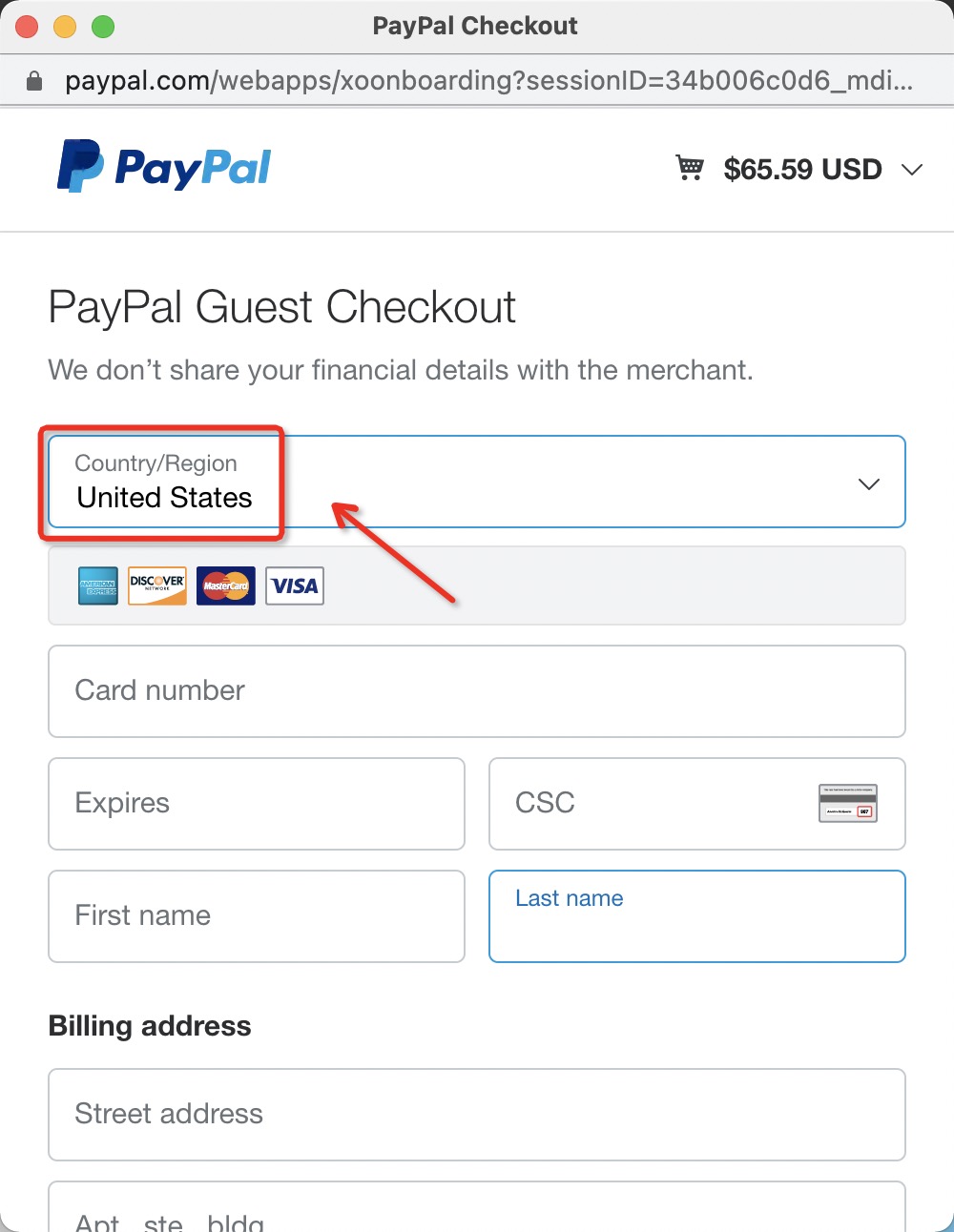Focus the Card number field
Viewport: 954px width, 1232px height.
tap(477, 691)
